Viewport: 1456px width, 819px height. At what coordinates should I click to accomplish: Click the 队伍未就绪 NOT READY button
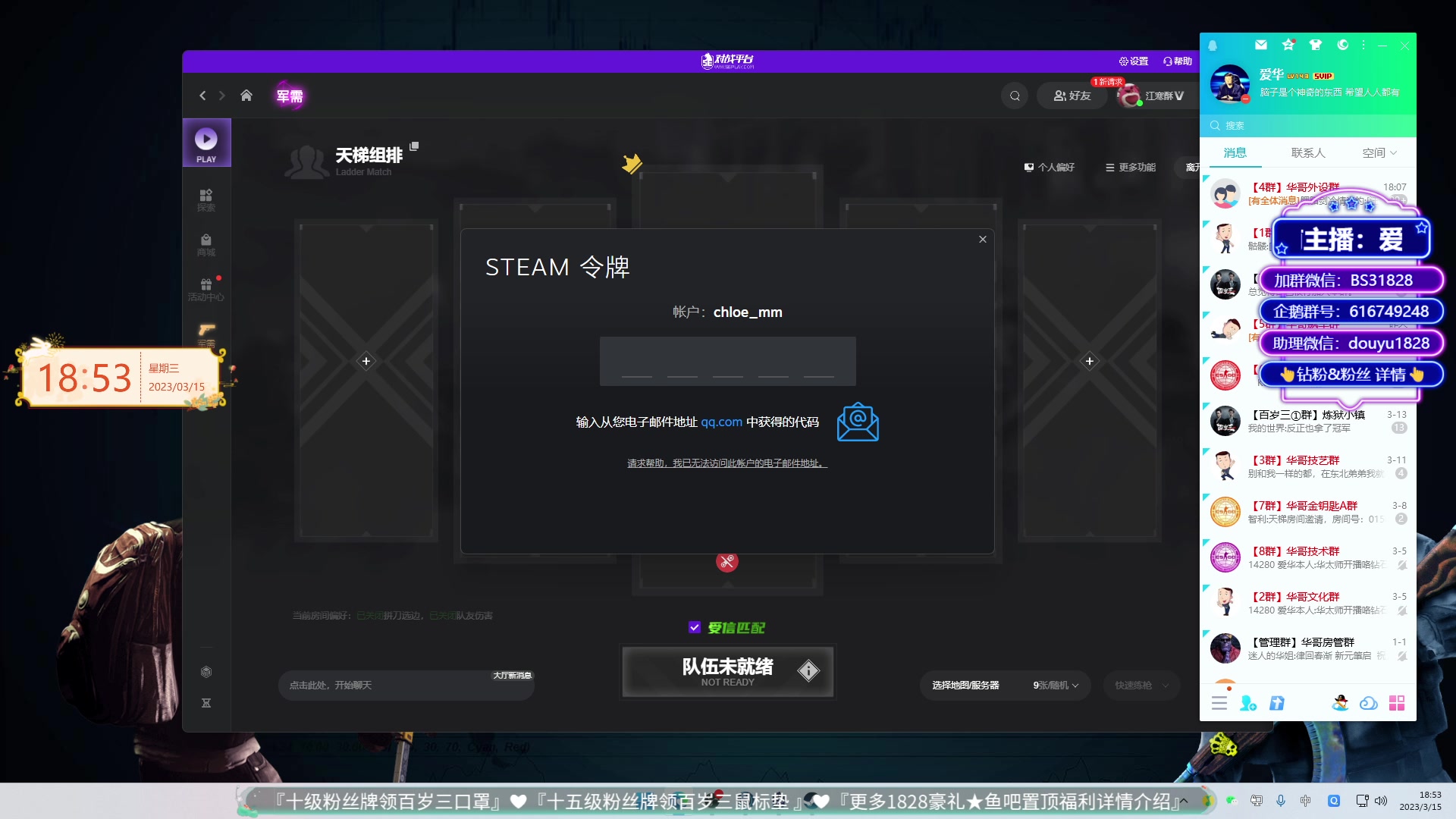[x=728, y=671]
